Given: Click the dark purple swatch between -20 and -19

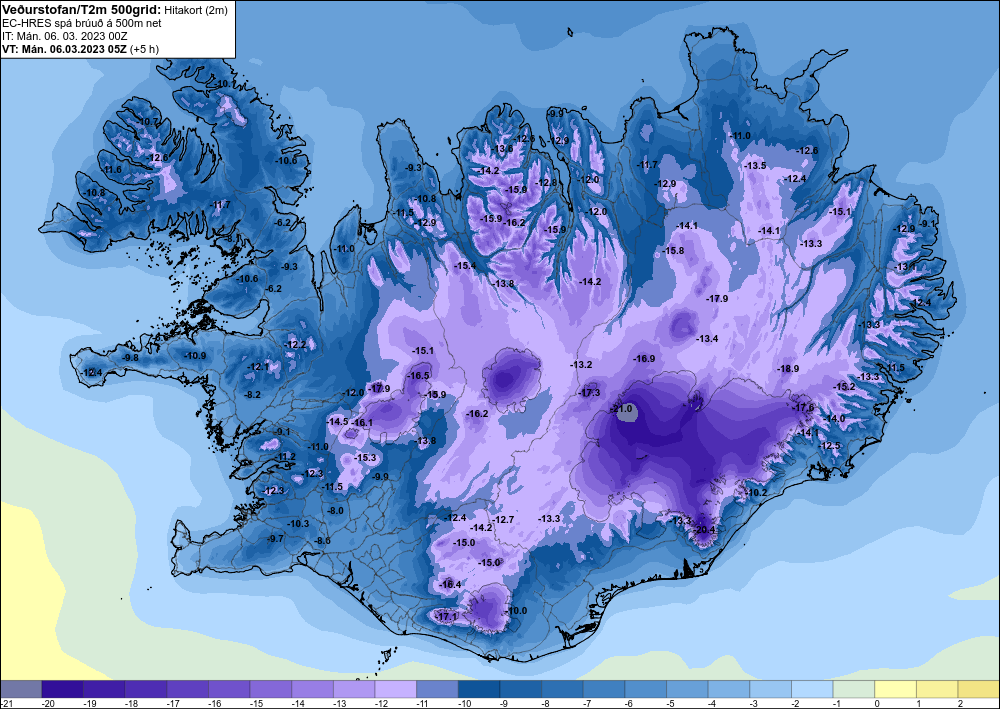Looking at the screenshot, I should 62,689.
